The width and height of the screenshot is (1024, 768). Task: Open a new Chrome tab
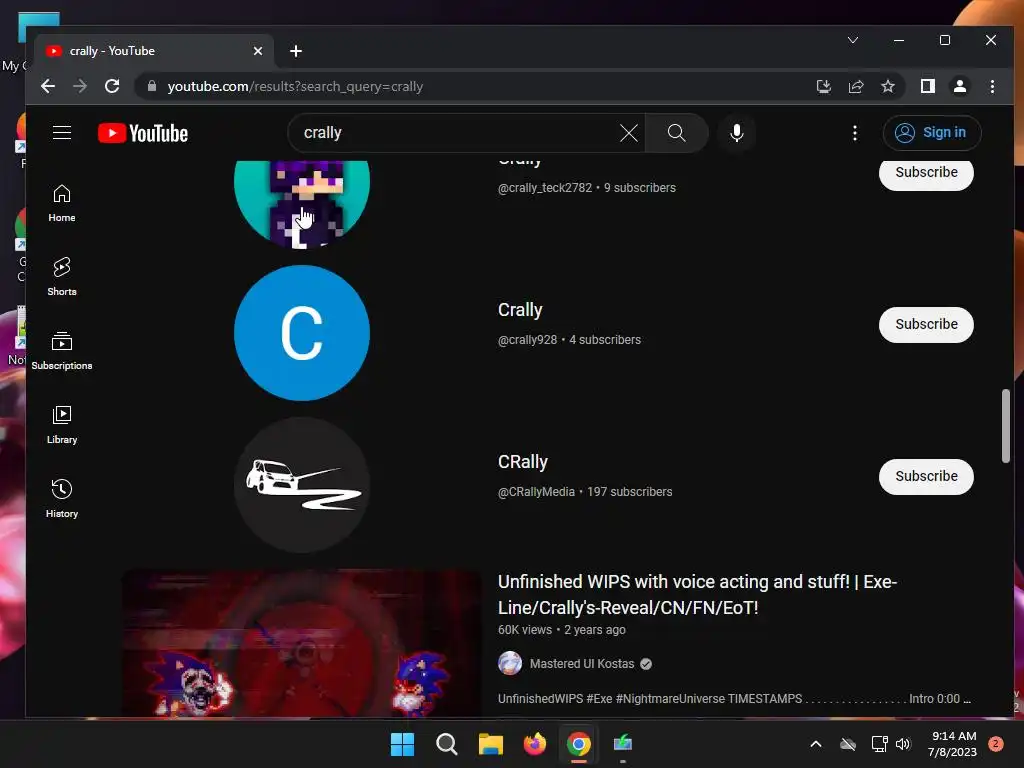tap(296, 51)
